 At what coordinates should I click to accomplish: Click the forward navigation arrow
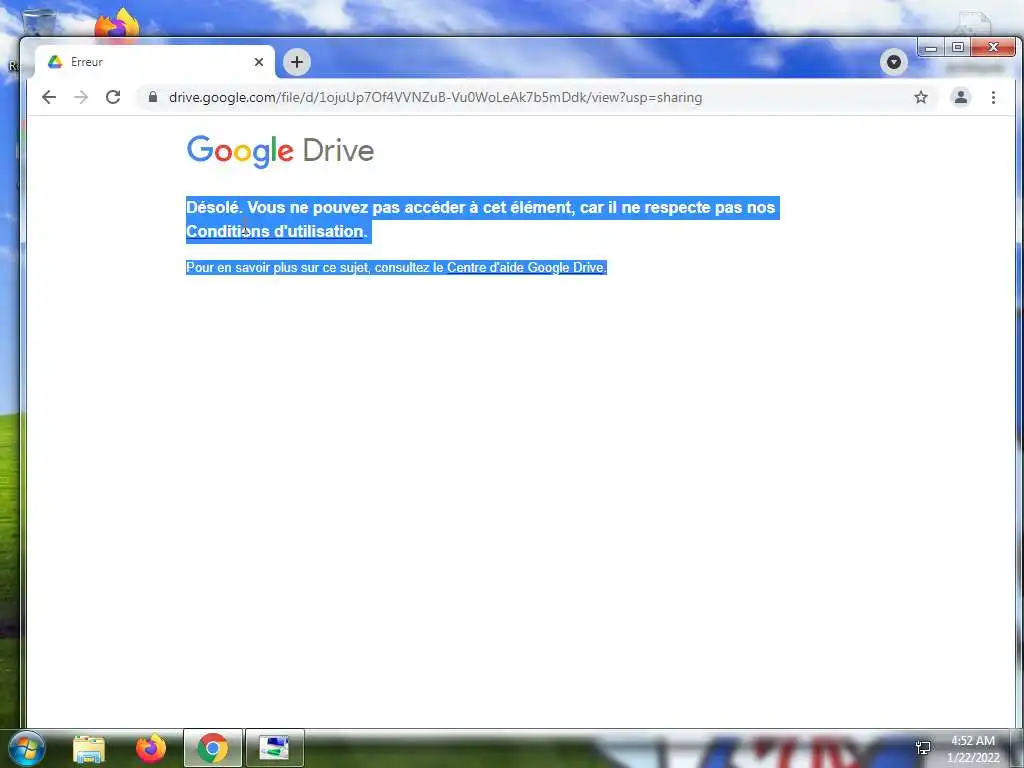(x=80, y=97)
